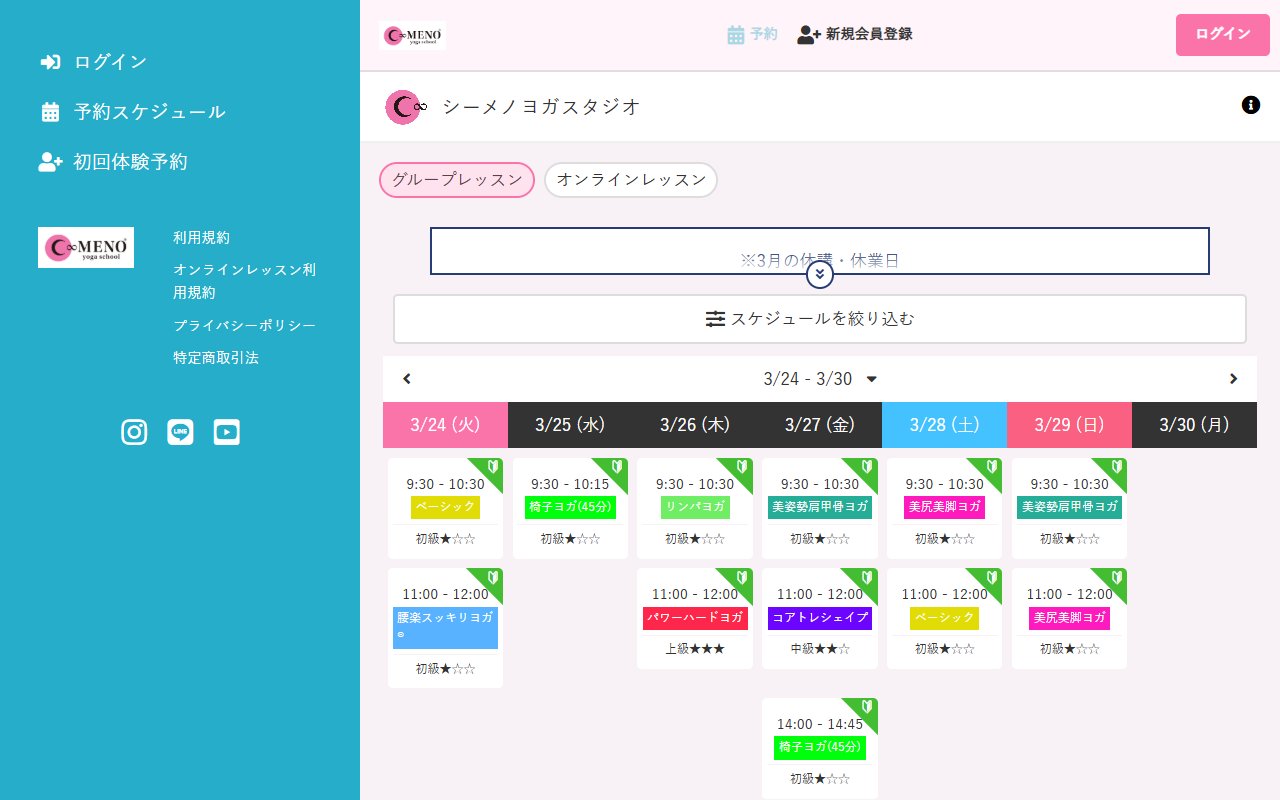Go to the next week with the right arrow

pyautogui.click(x=1233, y=378)
